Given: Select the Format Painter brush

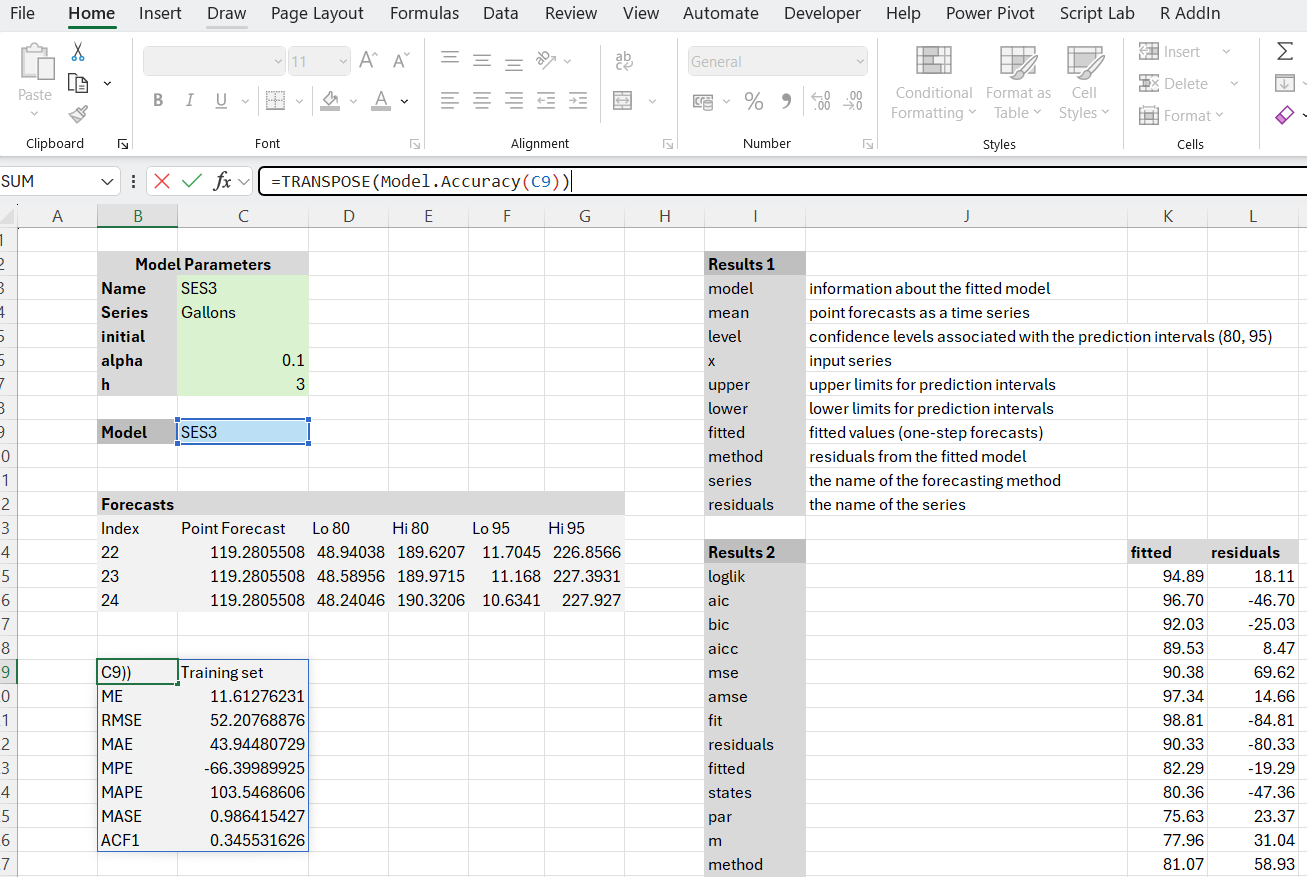Looking at the screenshot, I should 78,114.
